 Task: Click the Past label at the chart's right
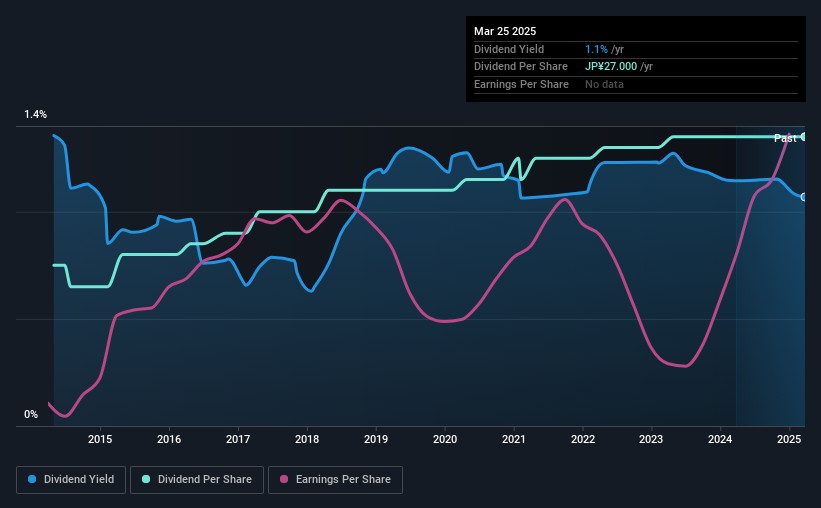[x=785, y=138]
